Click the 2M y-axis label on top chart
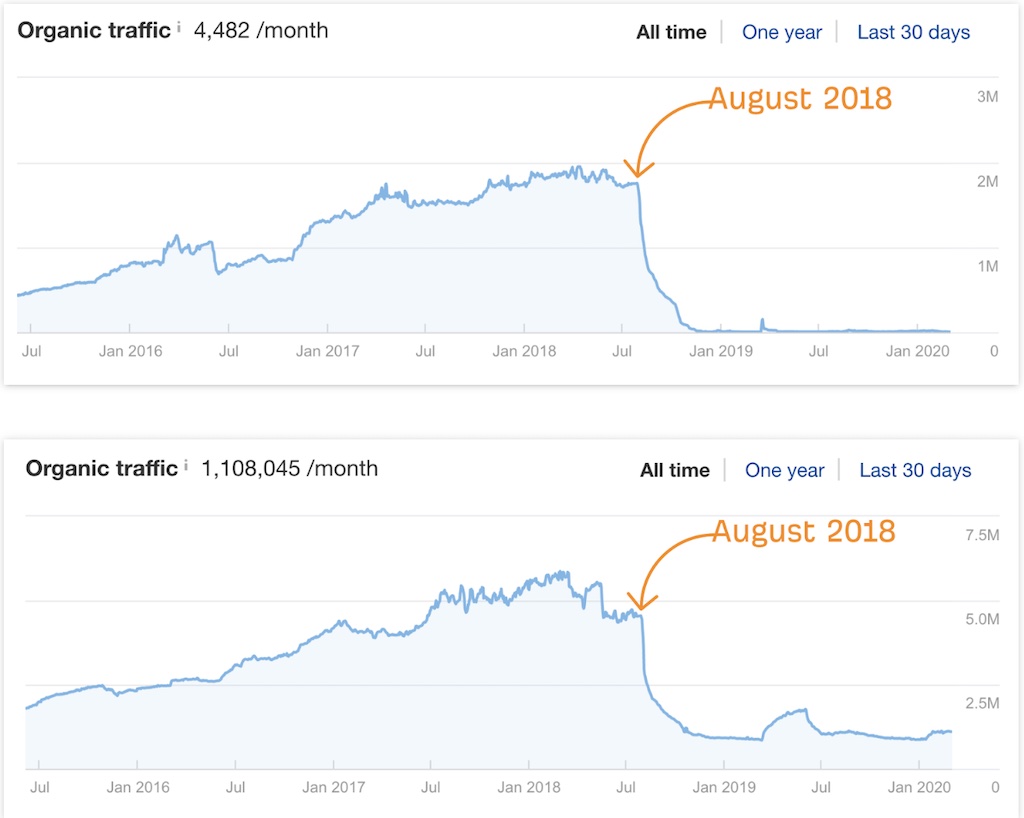Viewport: 1024px width, 818px height. 987,181
